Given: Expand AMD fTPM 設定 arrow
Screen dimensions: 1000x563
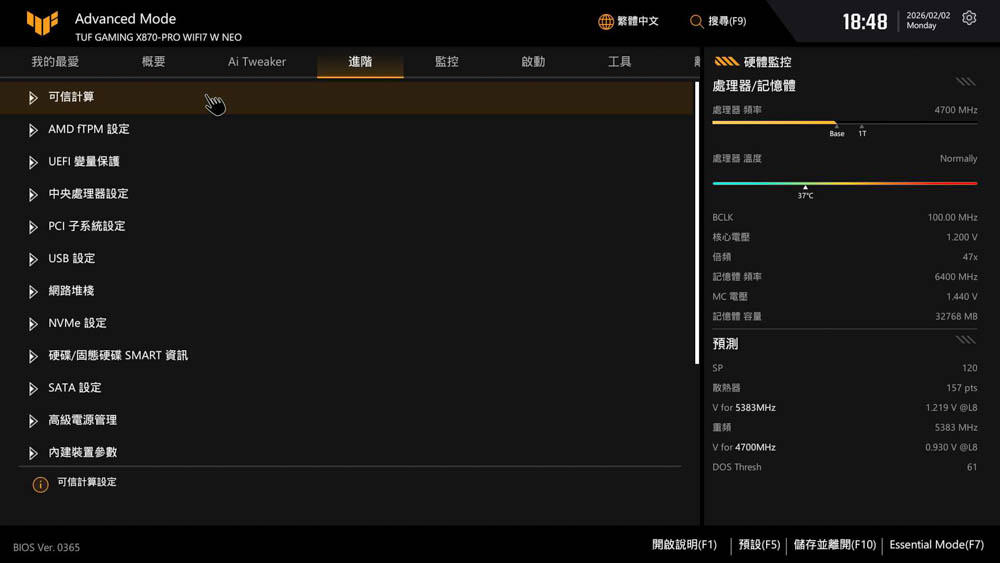Looking at the screenshot, I should click(33, 130).
